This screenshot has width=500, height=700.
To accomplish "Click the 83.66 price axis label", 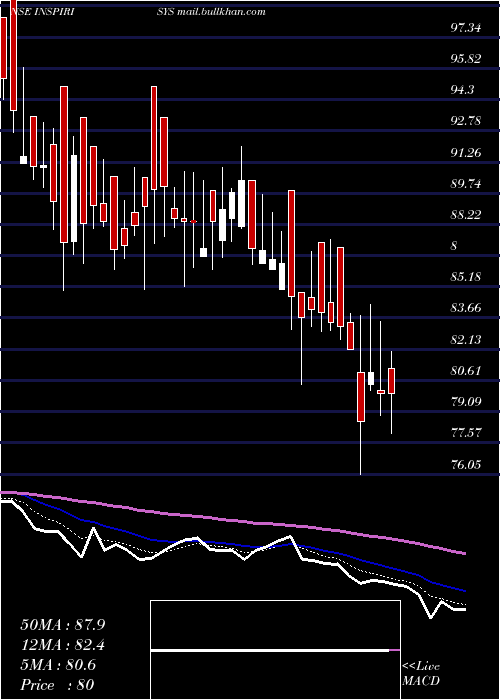I will 466,308.
